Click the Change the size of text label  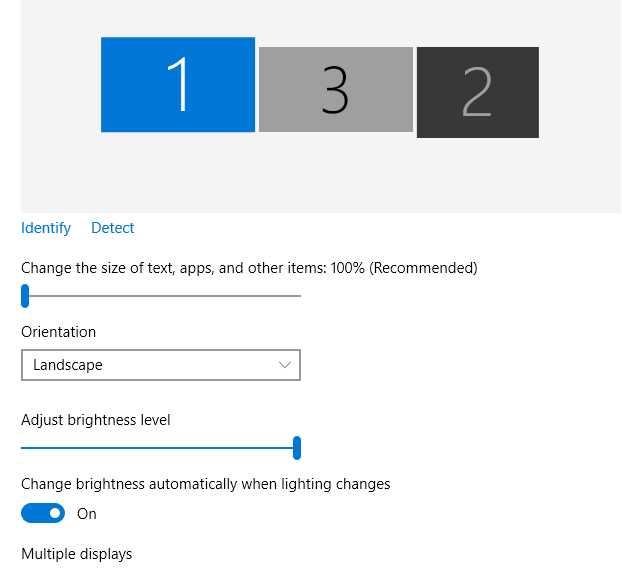(249, 268)
